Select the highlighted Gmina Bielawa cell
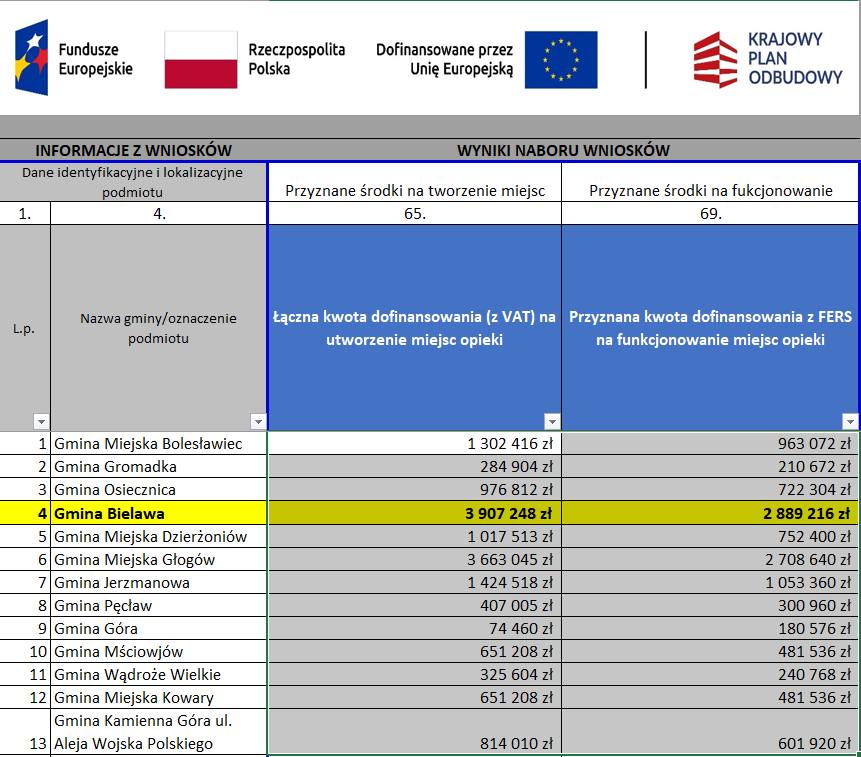 coord(158,513)
